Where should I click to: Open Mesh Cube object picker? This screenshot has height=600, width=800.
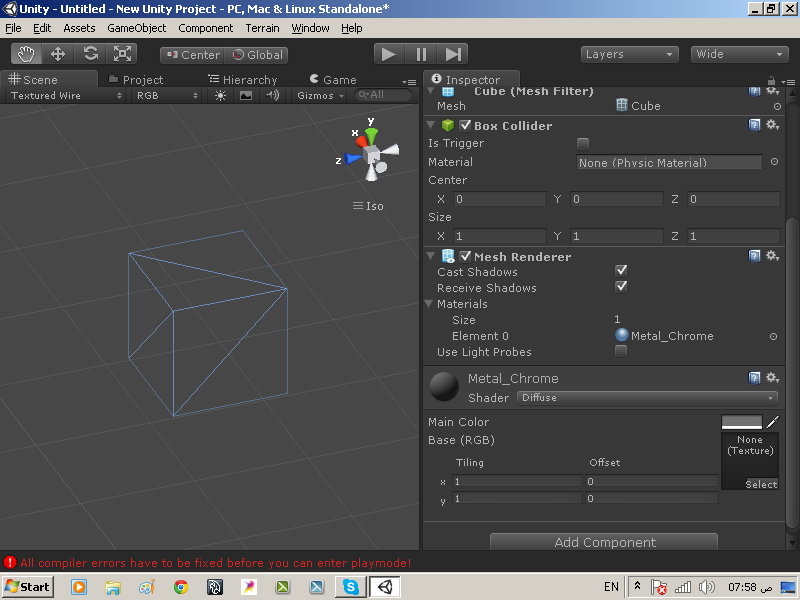pyautogui.click(x=777, y=106)
